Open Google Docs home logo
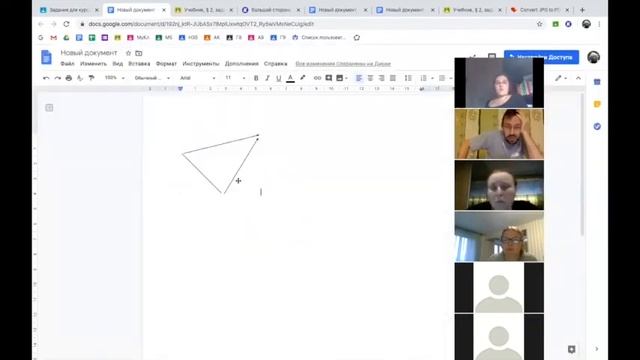This screenshot has height=360, width=640. (x=46, y=57)
